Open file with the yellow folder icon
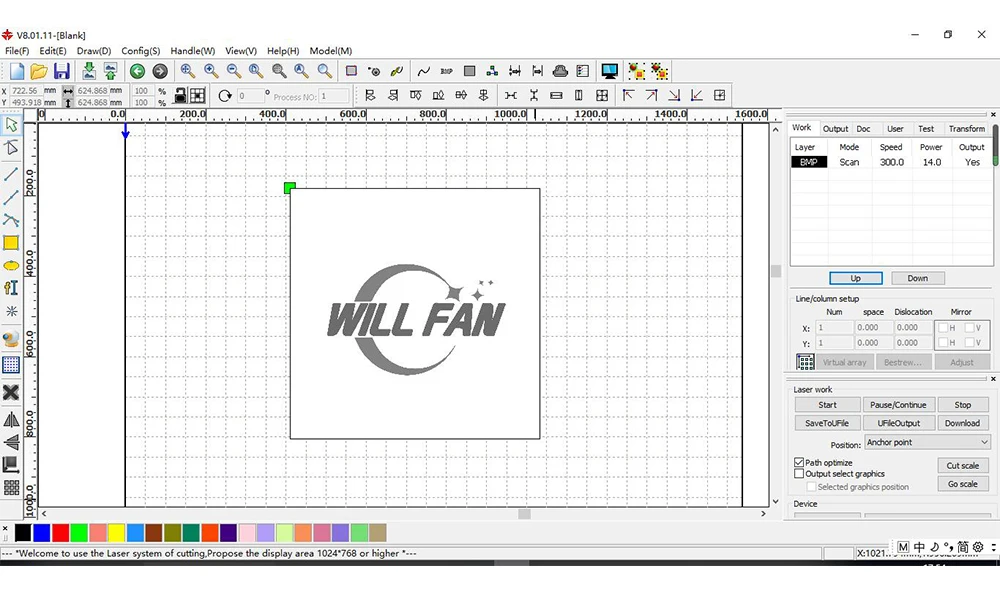 coord(39,71)
